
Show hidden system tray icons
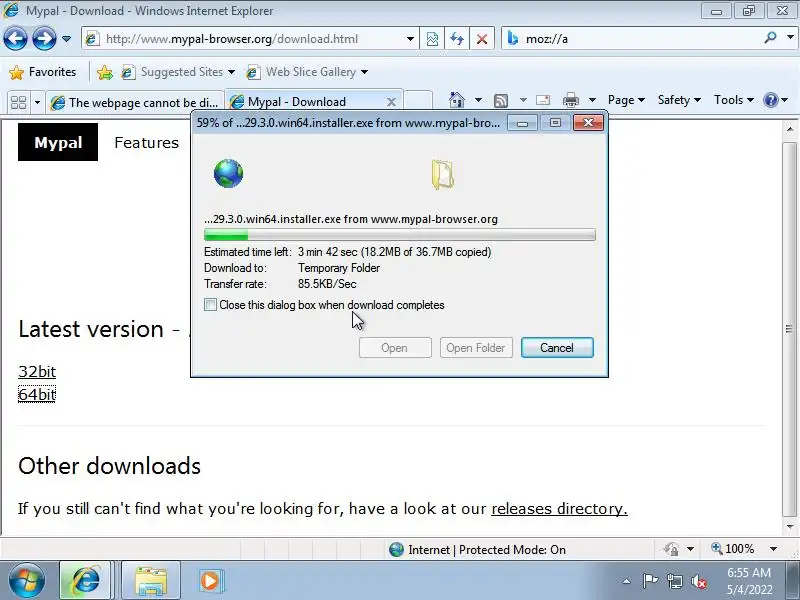(626, 581)
